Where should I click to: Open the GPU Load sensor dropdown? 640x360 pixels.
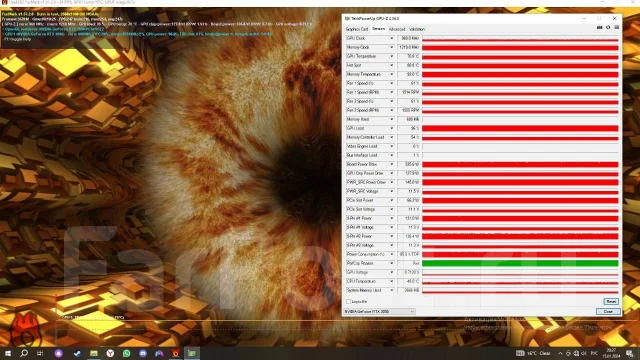391,128
